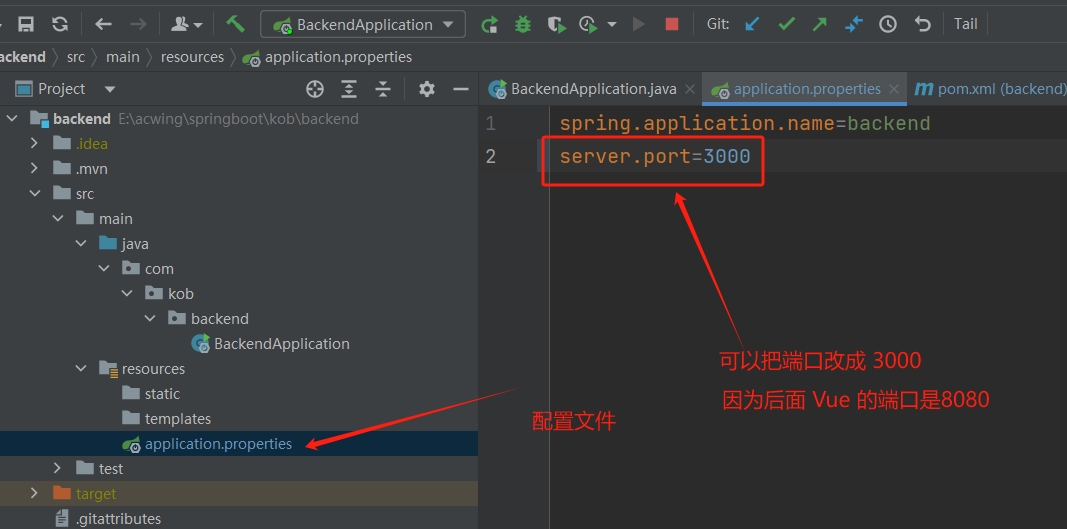Click the Git Commit checkmark icon
Screen dimensions: 1067x529
point(786,24)
